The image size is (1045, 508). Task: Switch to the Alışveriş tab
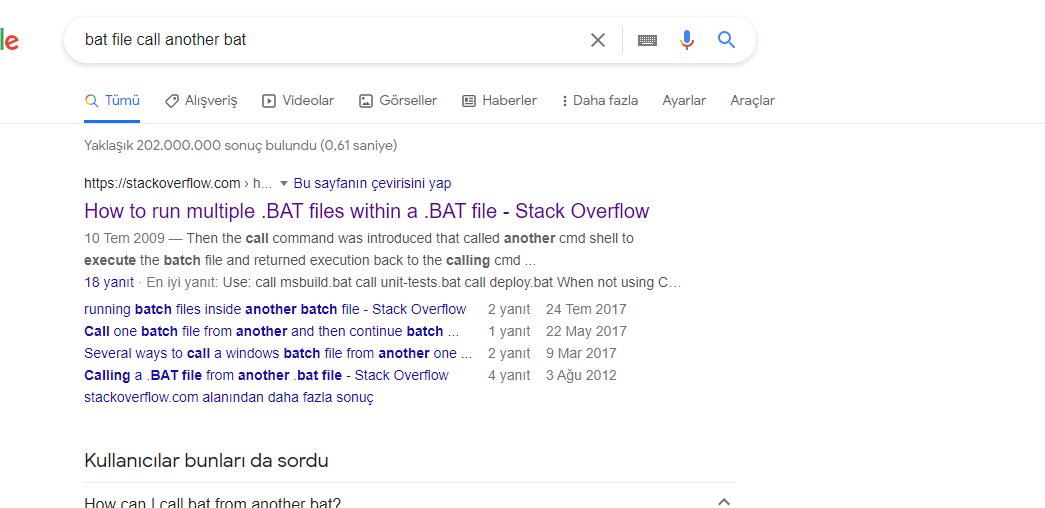pyautogui.click(x=201, y=101)
